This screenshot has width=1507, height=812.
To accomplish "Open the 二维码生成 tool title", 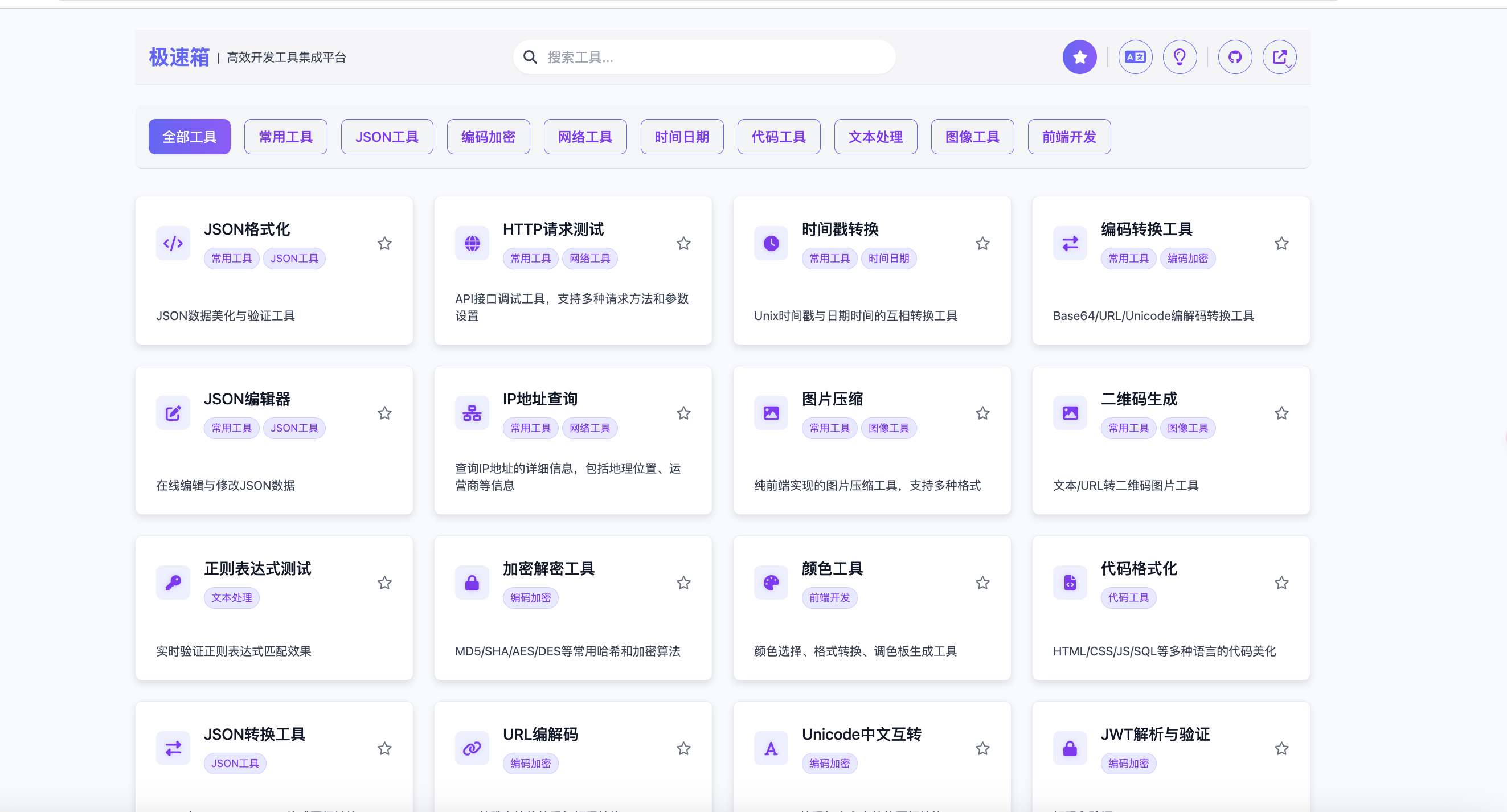I will click(1139, 399).
